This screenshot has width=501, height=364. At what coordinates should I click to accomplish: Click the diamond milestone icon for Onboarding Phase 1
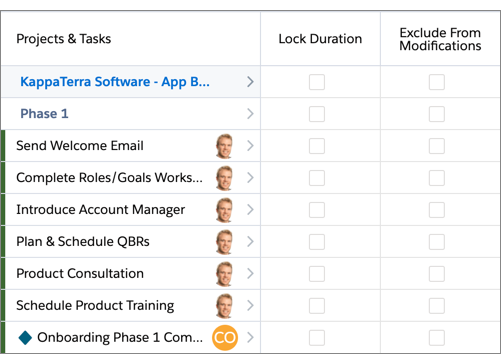point(25,338)
